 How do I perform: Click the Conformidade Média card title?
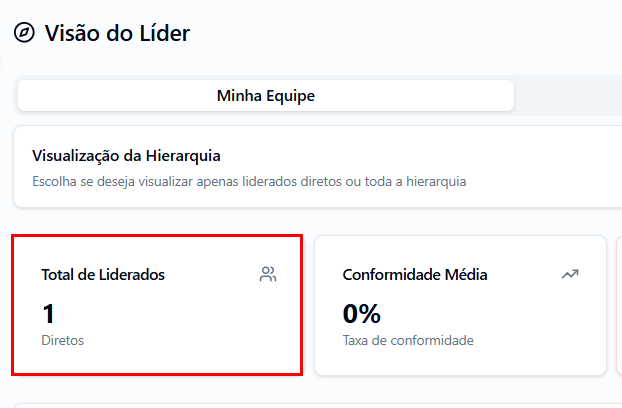[415, 274]
